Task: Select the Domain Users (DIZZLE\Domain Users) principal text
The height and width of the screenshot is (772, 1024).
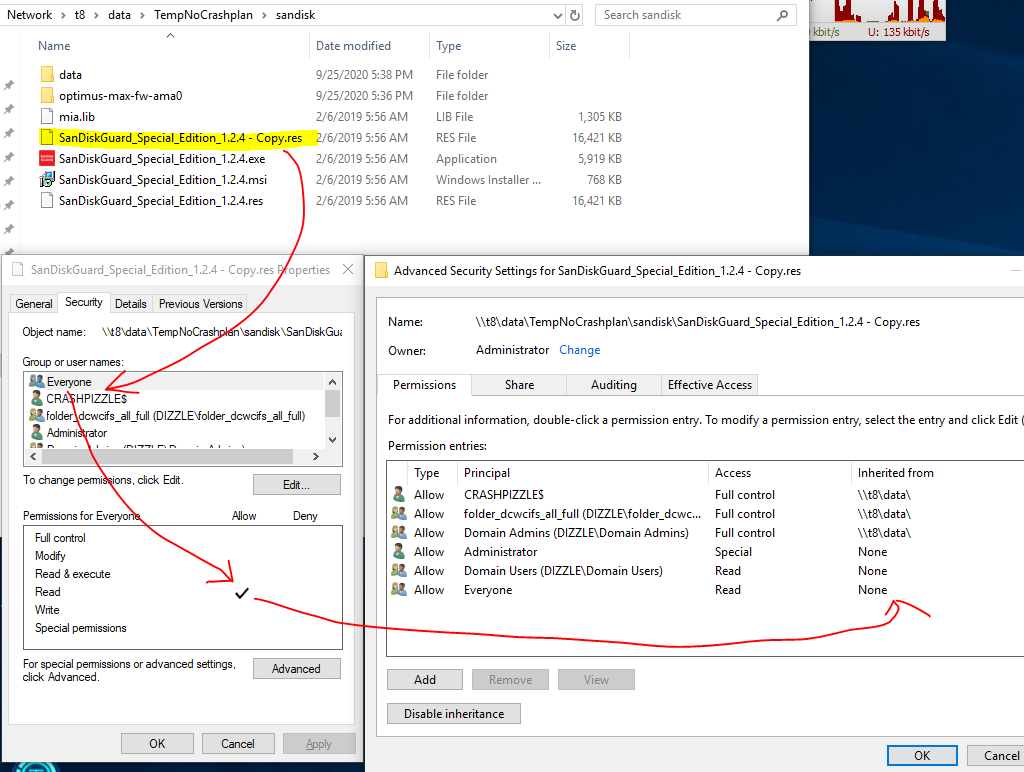Action: tap(563, 570)
